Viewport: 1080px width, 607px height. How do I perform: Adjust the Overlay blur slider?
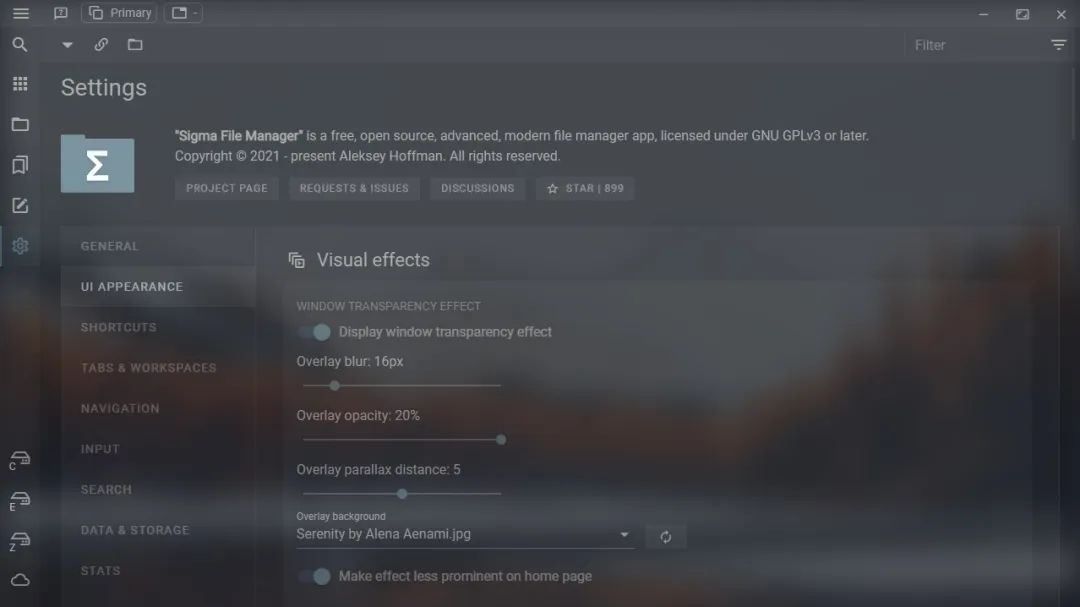[x=402, y=386]
